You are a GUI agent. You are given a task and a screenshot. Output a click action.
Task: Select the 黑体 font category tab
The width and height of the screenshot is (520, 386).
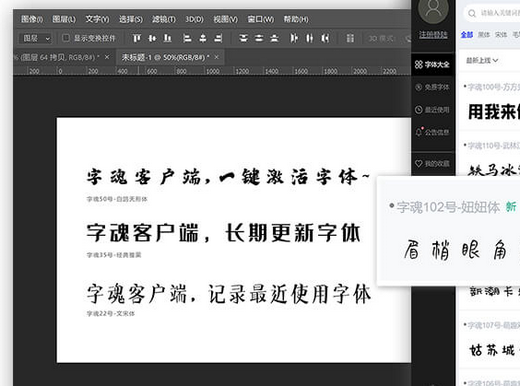pyautogui.click(x=484, y=34)
